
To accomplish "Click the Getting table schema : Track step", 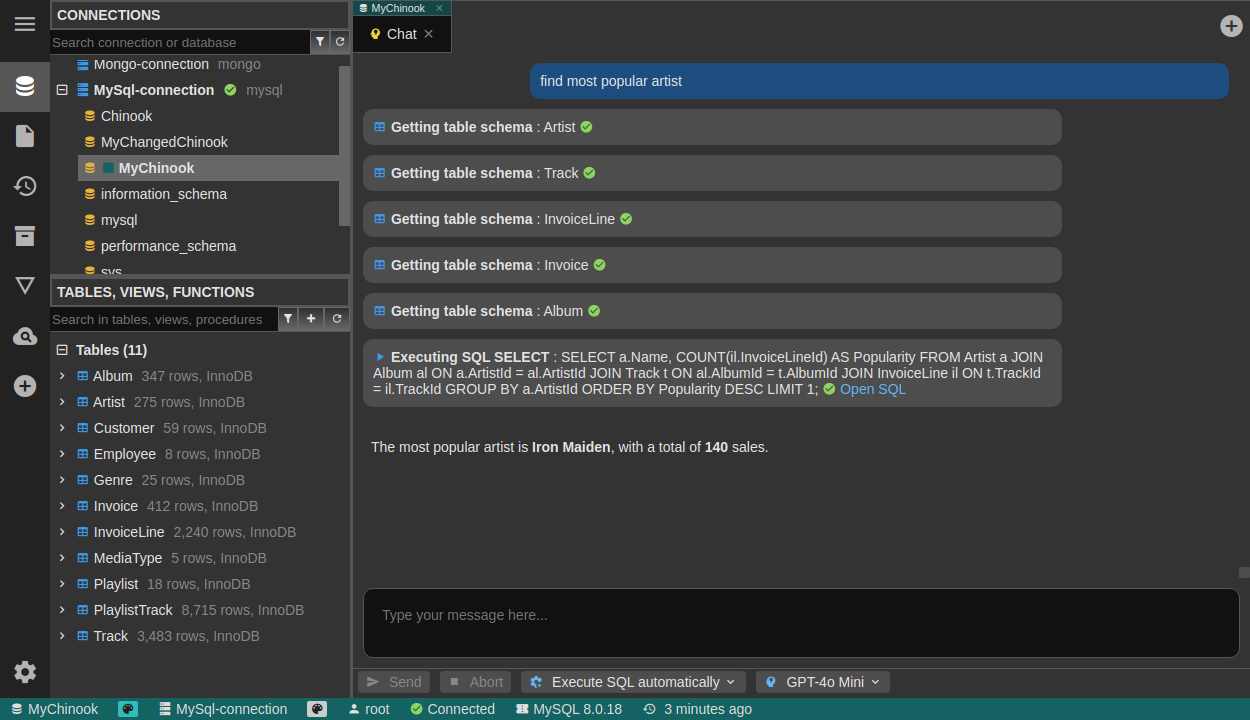I will click(712, 173).
